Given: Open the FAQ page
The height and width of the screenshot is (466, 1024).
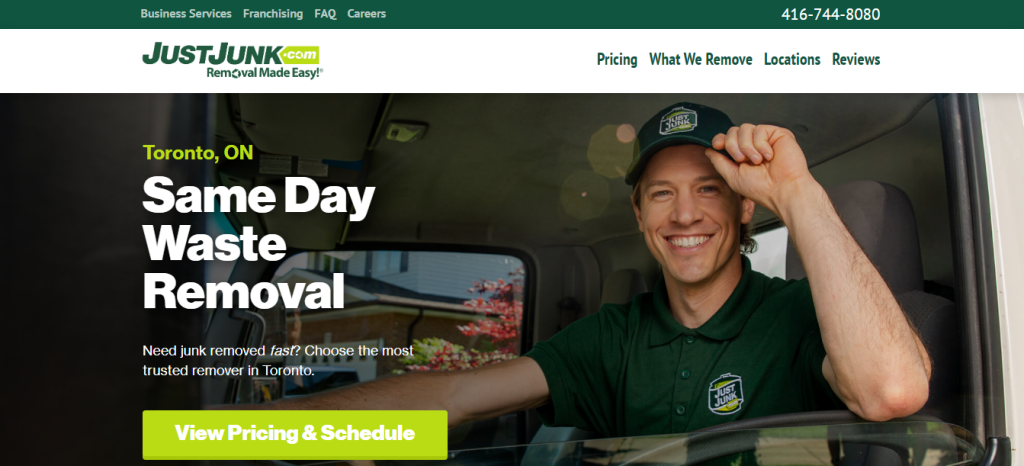Looking at the screenshot, I should pos(325,14).
